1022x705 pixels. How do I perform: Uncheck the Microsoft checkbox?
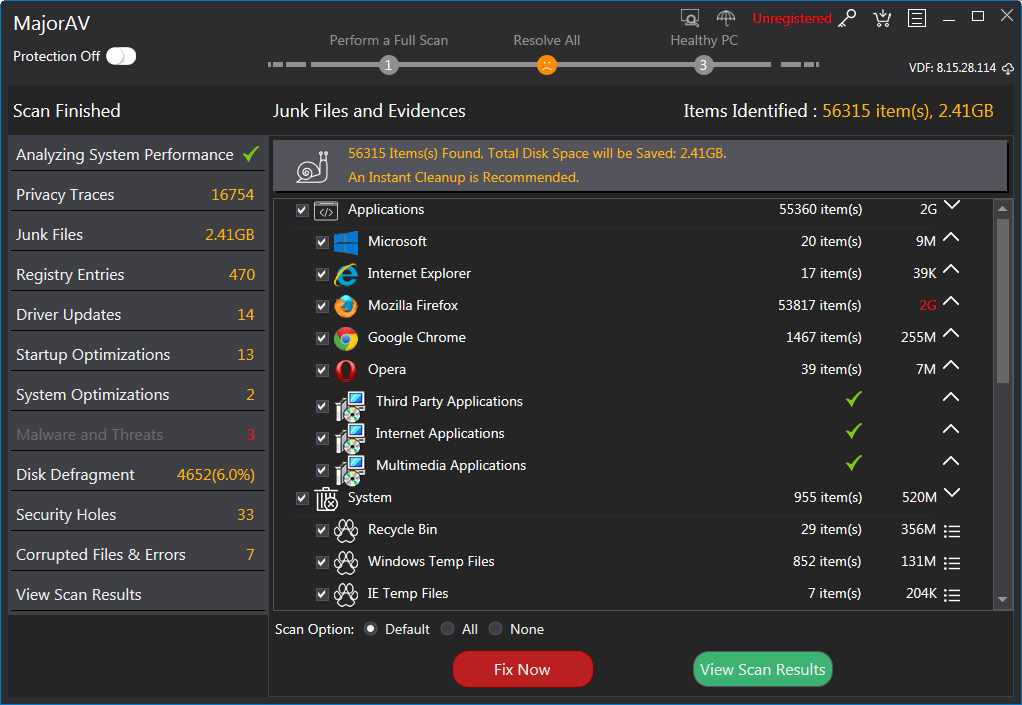[x=322, y=242]
